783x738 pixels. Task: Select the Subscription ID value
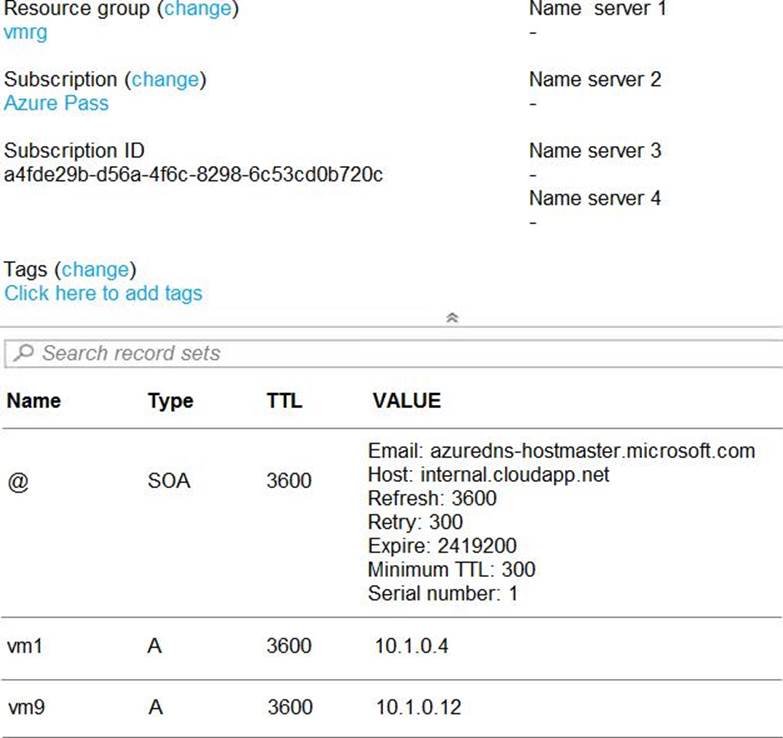click(193, 175)
